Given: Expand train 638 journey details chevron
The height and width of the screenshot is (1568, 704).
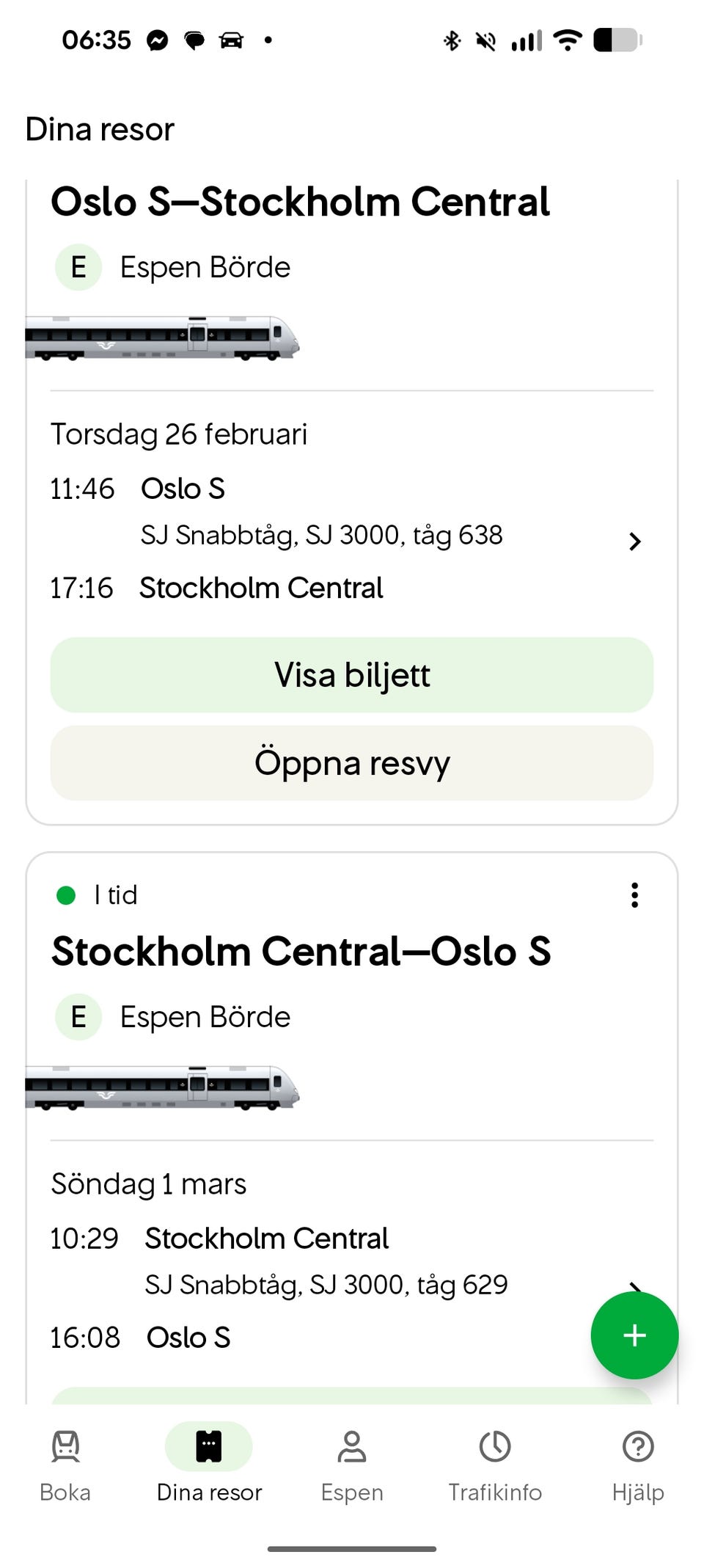Looking at the screenshot, I should point(635,541).
